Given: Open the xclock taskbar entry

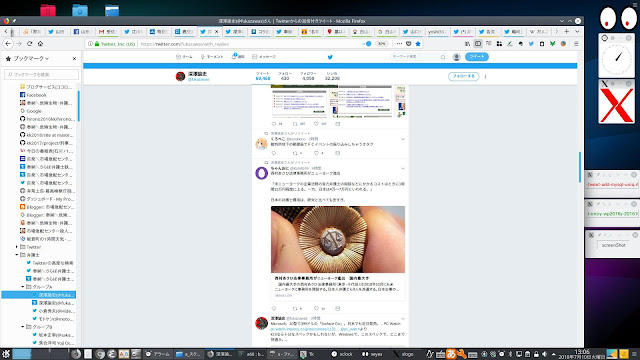Looking at the screenshot, I should (342, 354).
